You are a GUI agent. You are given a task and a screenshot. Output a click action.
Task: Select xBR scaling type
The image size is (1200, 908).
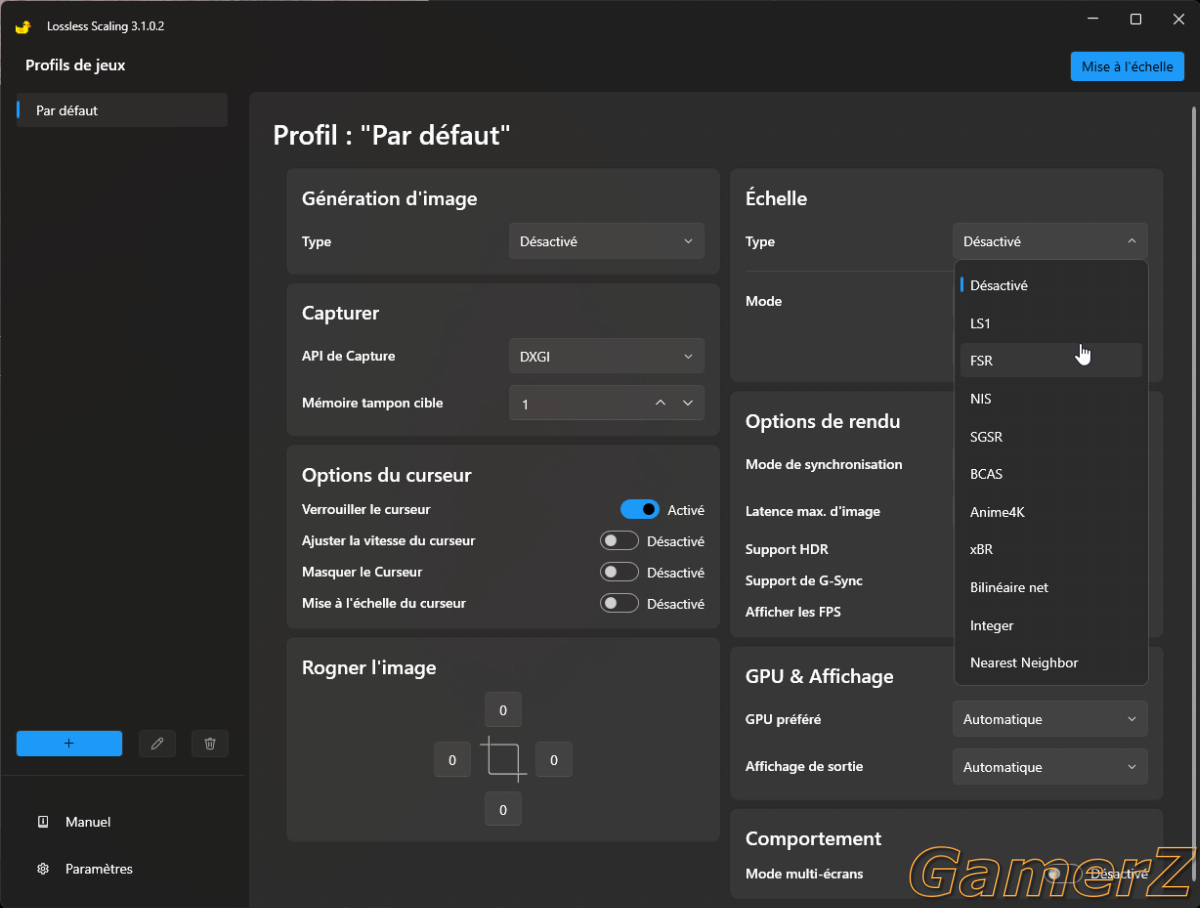point(1051,549)
